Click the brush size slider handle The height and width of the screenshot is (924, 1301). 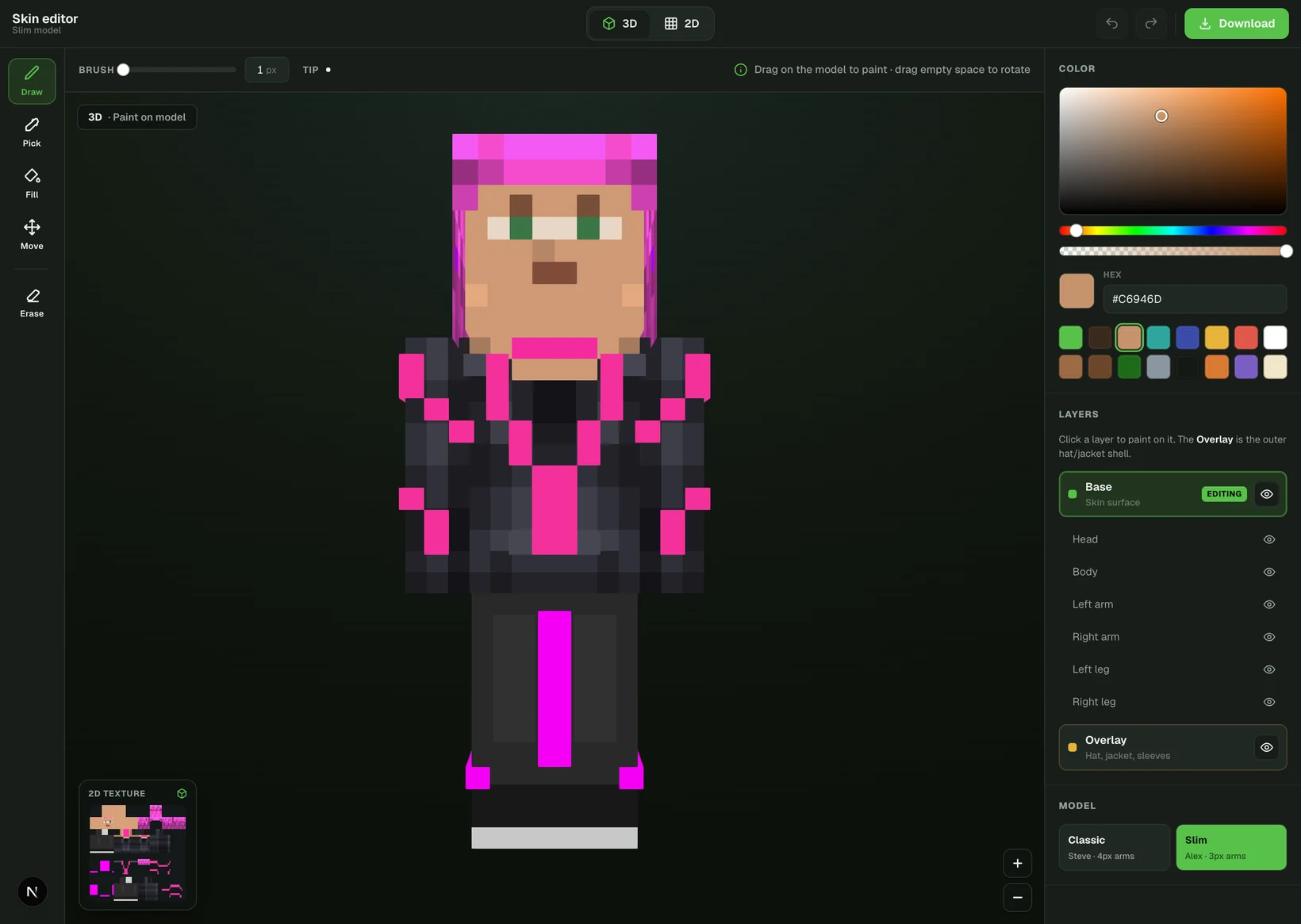(x=123, y=70)
